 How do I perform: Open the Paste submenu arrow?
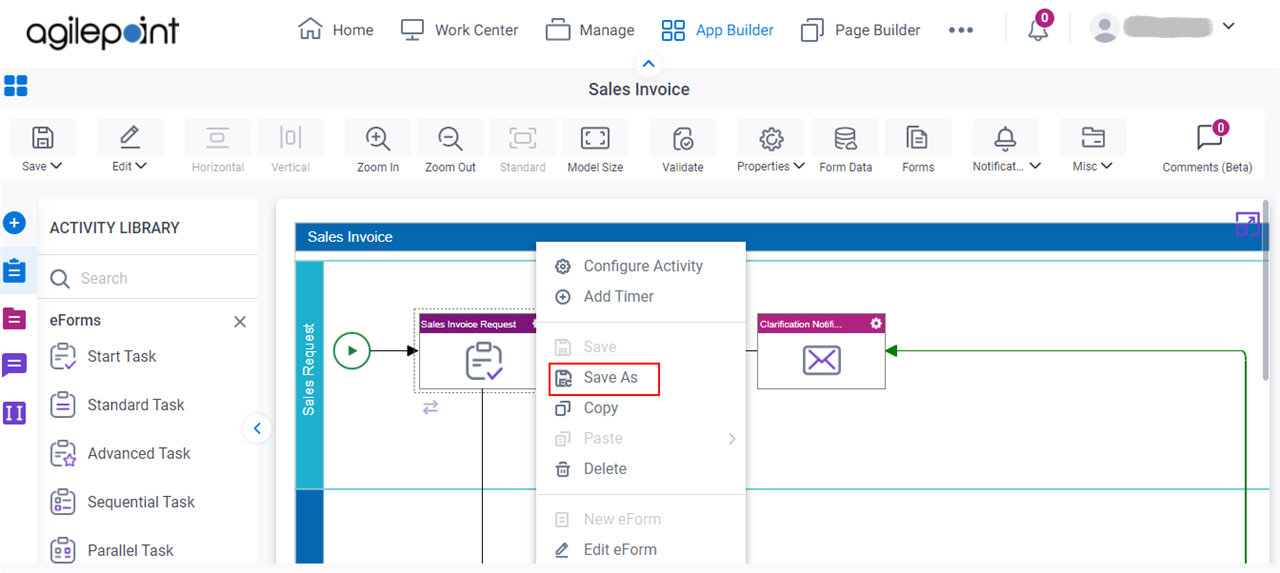point(732,438)
